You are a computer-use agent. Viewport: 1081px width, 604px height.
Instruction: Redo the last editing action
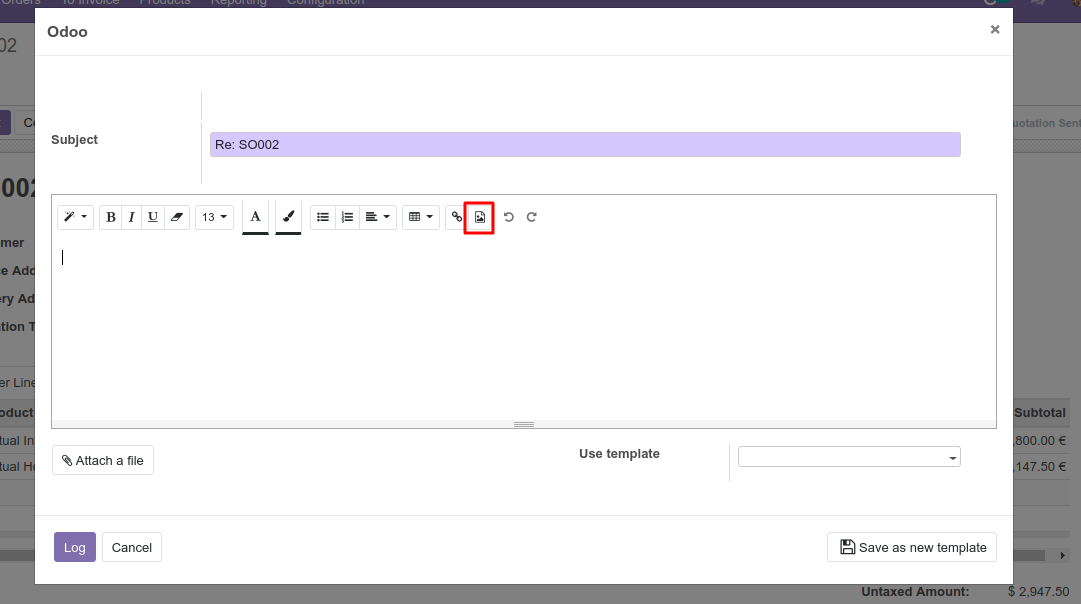(531, 217)
